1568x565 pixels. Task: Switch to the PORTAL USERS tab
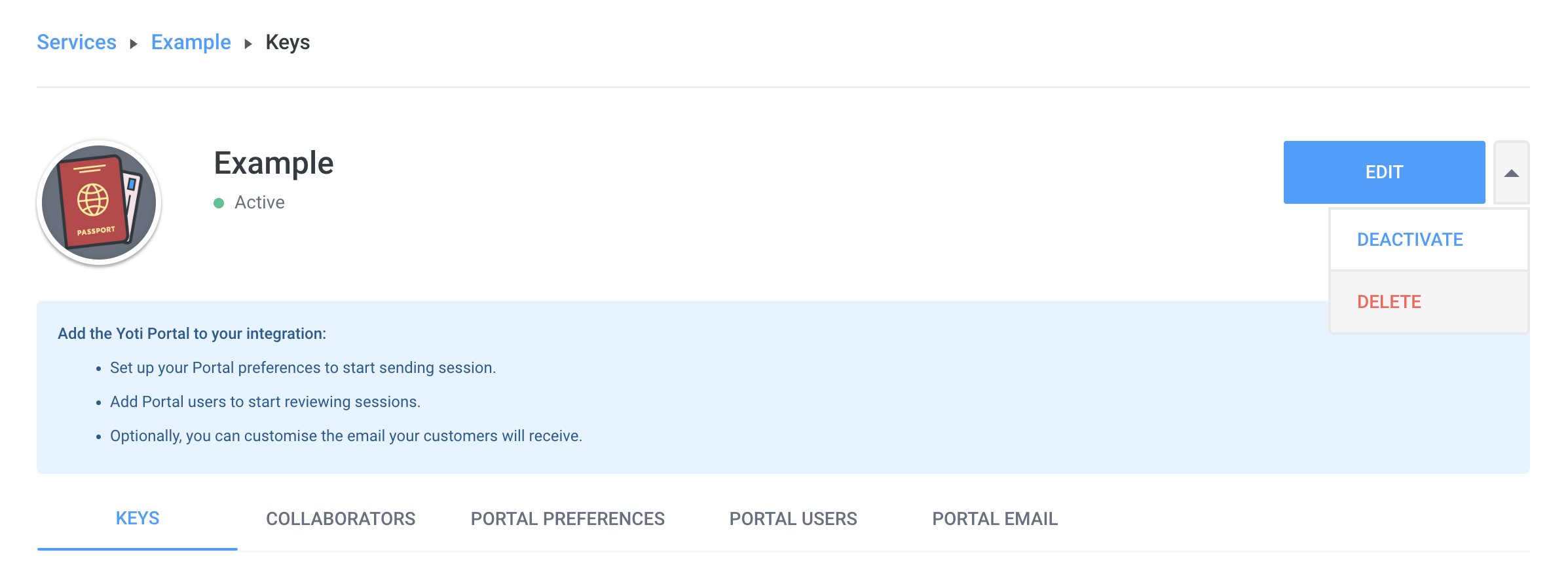click(x=793, y=519)
